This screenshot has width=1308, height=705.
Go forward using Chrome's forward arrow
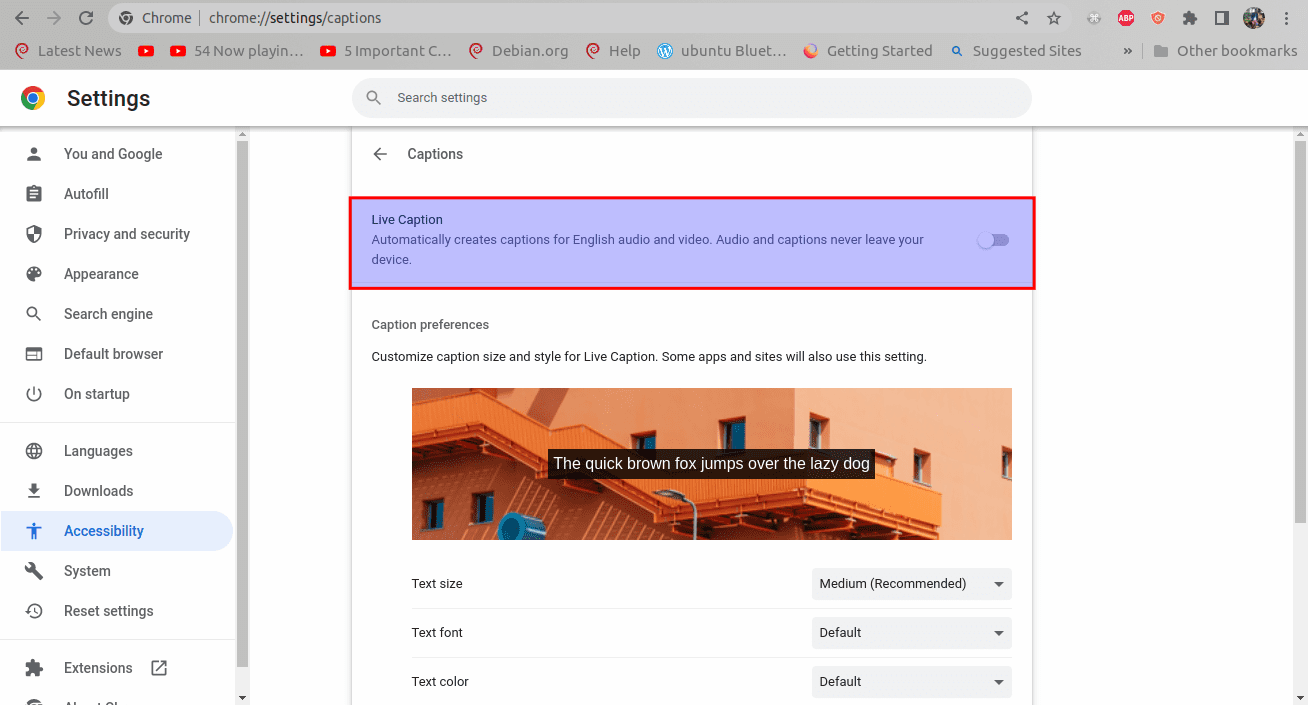(54, 18)
